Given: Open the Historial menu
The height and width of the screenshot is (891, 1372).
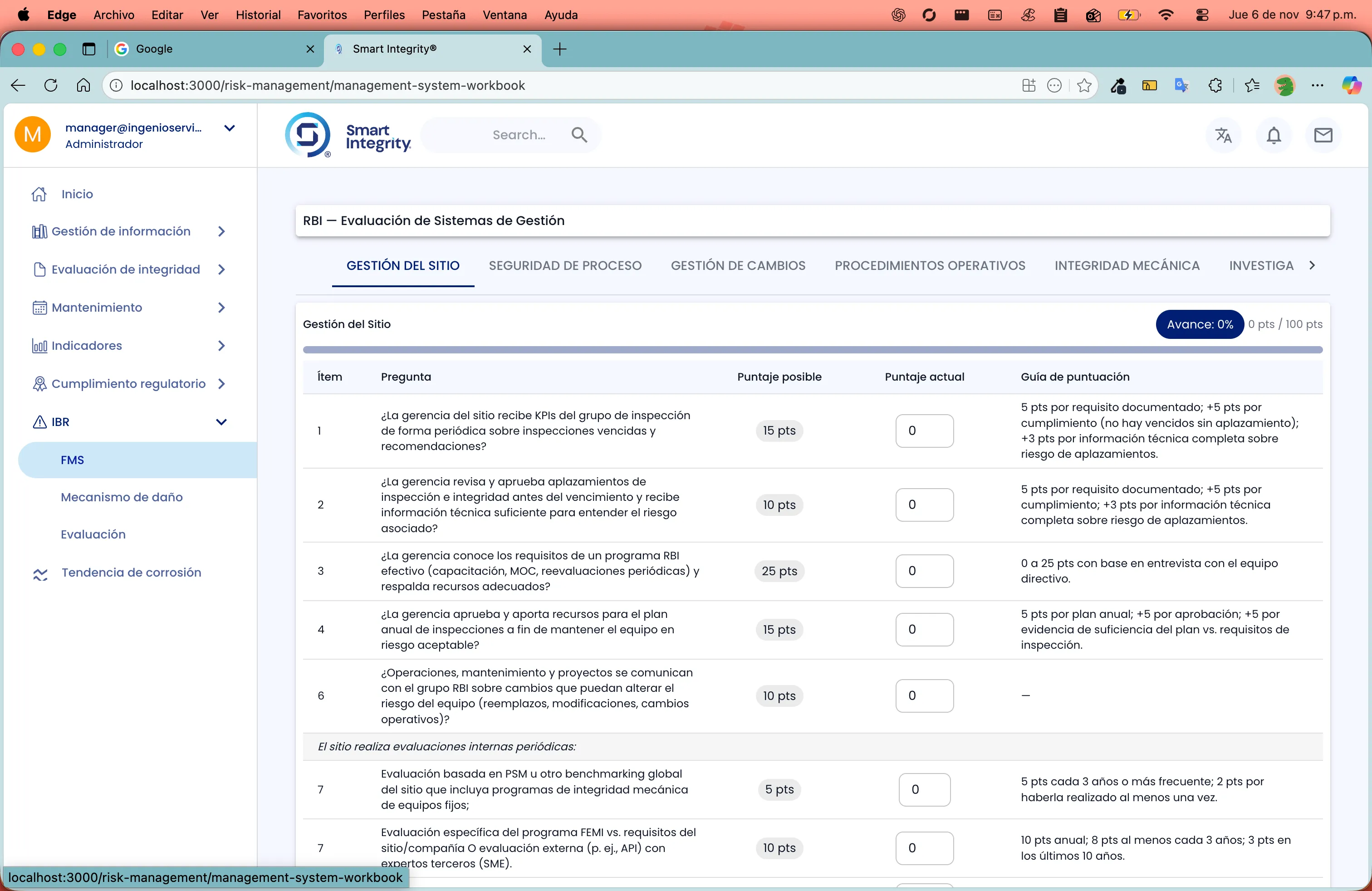Looking at the screenshot, I should (258, 15).
